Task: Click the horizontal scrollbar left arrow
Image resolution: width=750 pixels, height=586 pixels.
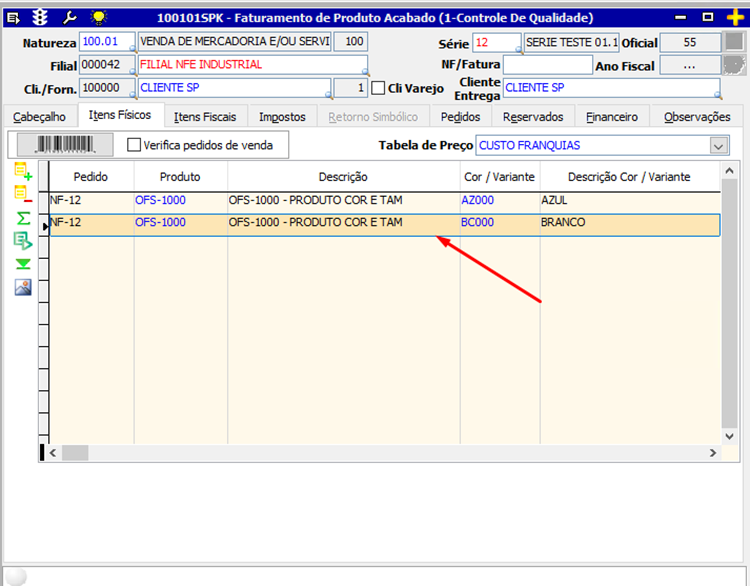Action: pos(53,453)
